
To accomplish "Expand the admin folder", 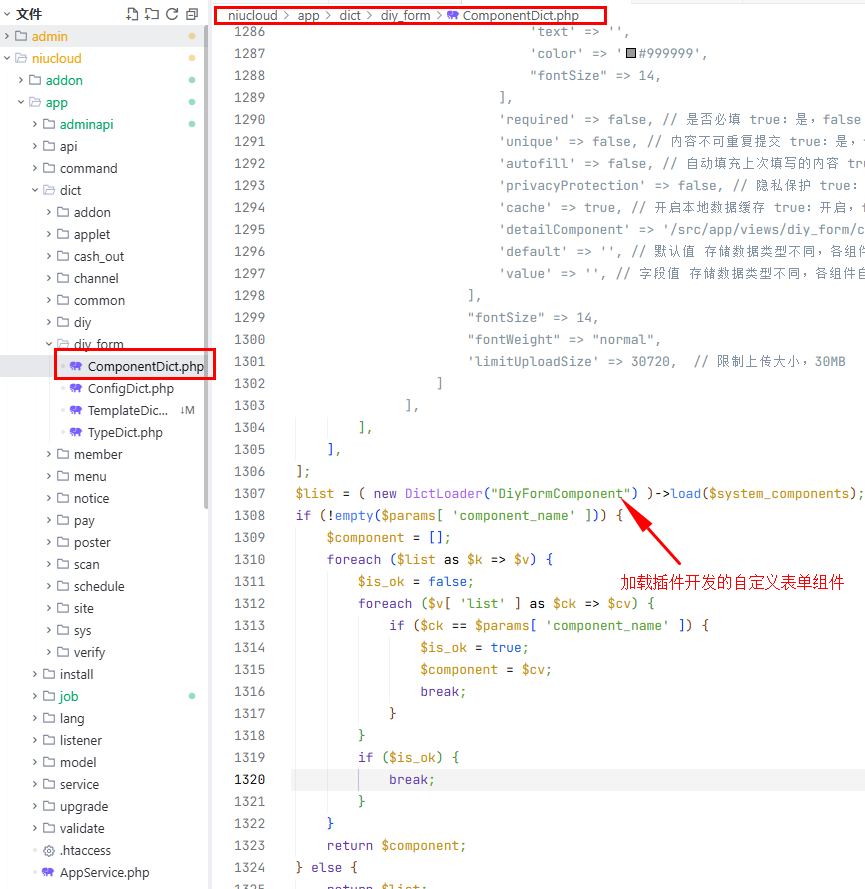I will tap(8, 37).
